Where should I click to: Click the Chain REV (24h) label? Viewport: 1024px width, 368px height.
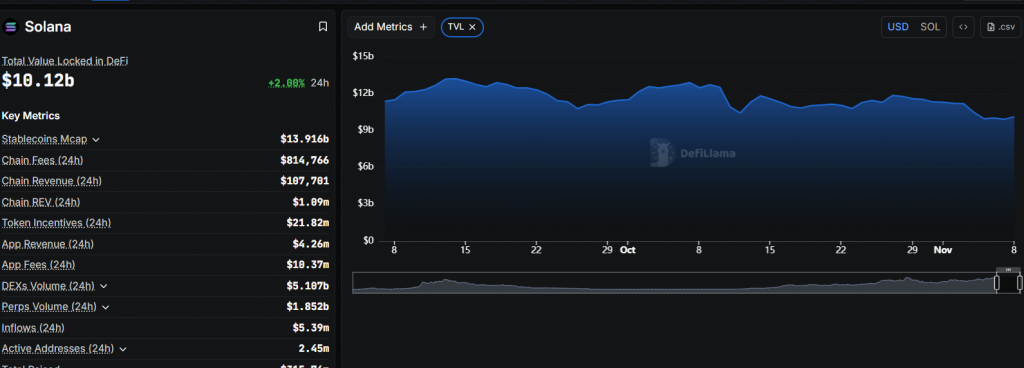click(41, 202)
